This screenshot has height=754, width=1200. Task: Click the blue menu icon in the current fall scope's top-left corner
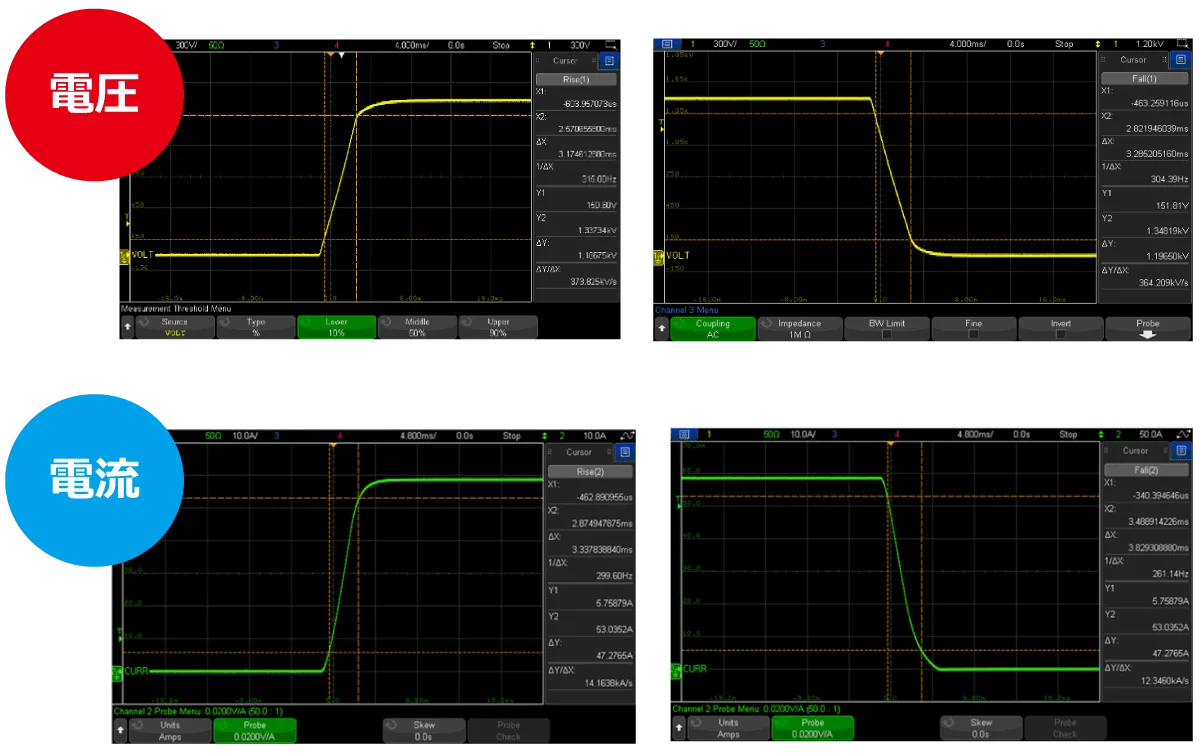(683, 435)
